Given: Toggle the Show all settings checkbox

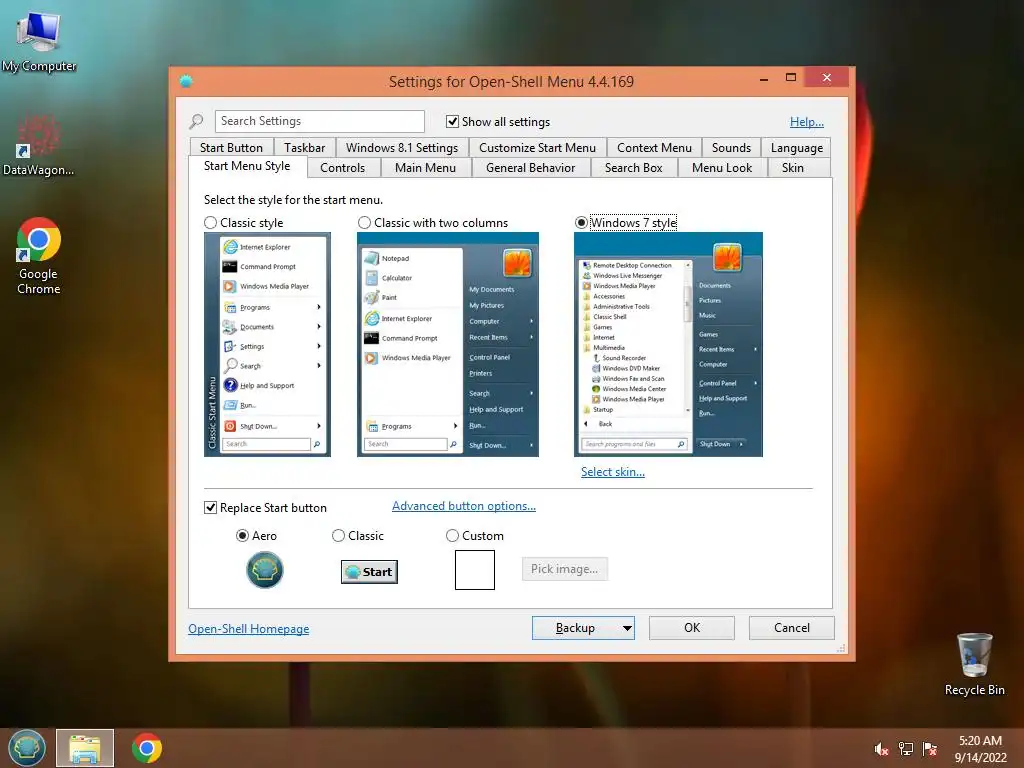Looking at the screenshot, I should pos(452,121).
